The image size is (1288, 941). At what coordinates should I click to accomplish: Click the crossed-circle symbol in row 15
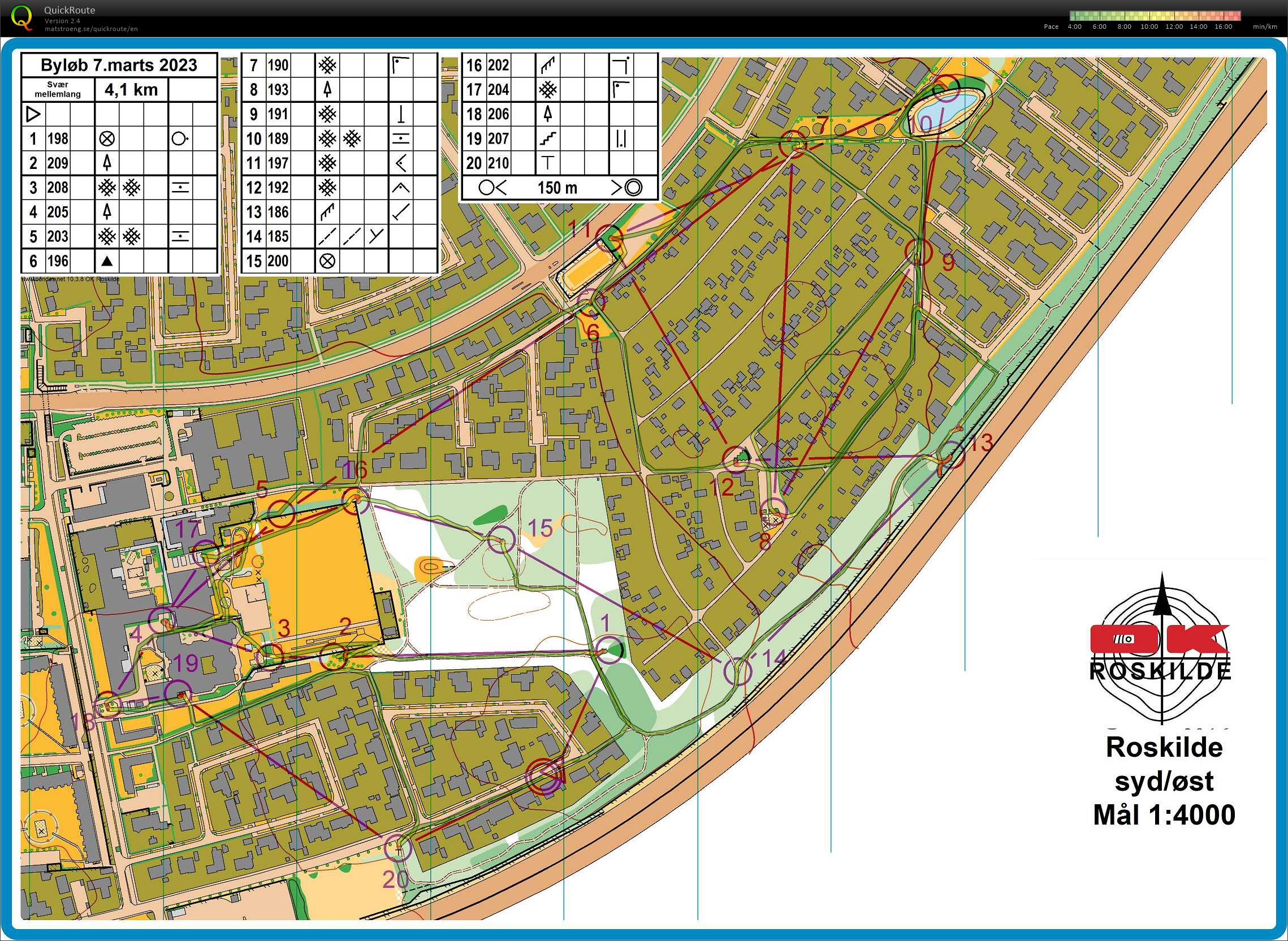(327, 262)
